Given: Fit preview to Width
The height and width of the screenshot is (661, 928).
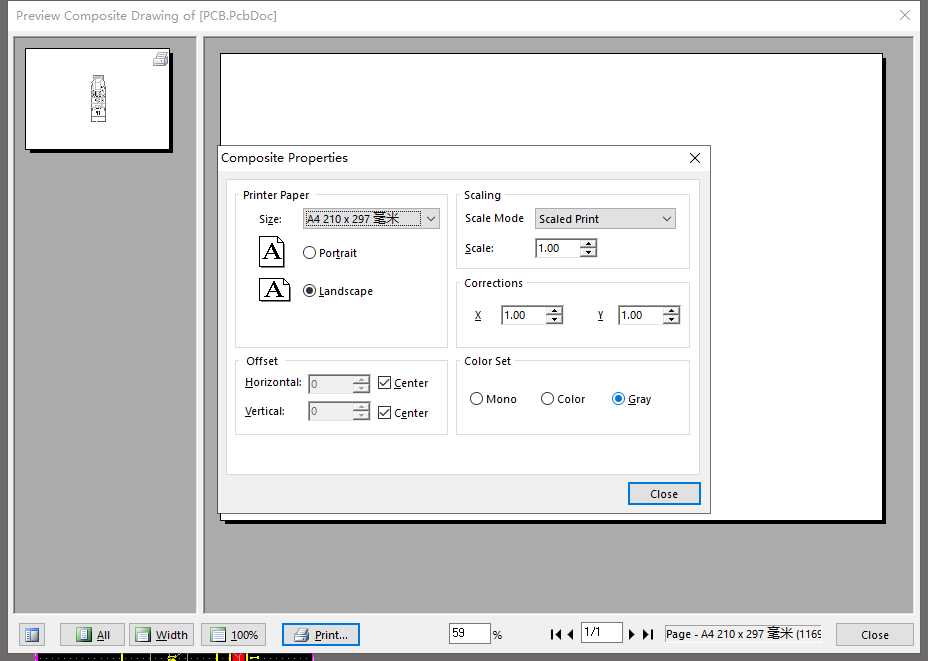Looking at the screenshot, I should [x=162, y=635].
